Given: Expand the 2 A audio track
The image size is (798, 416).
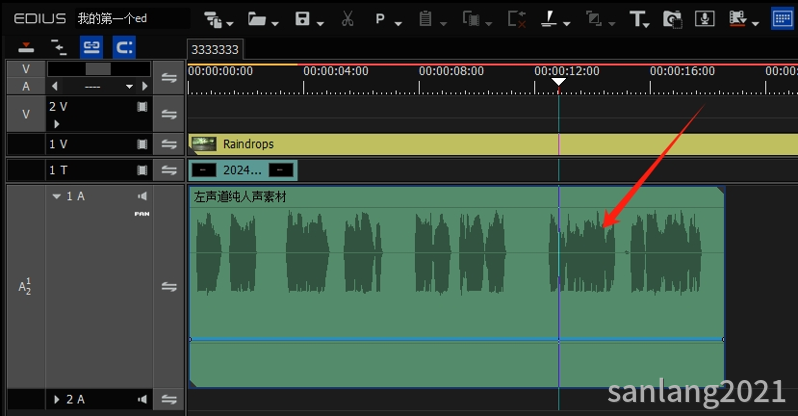Looking at the screenshot, I should tap(56, 400).
